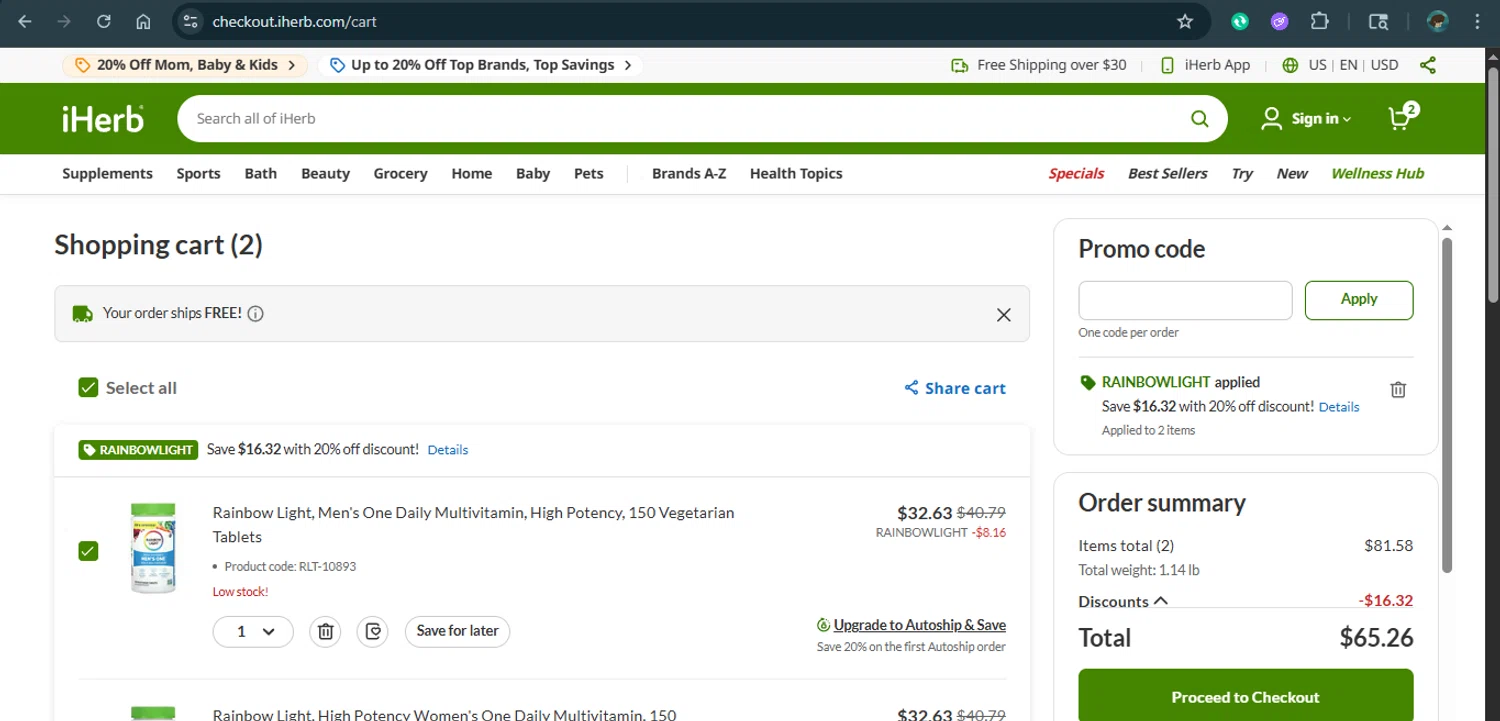Viewport: 1500px width, 721px height.
Task: Click Share cart
Action: (x=955, y=389)
